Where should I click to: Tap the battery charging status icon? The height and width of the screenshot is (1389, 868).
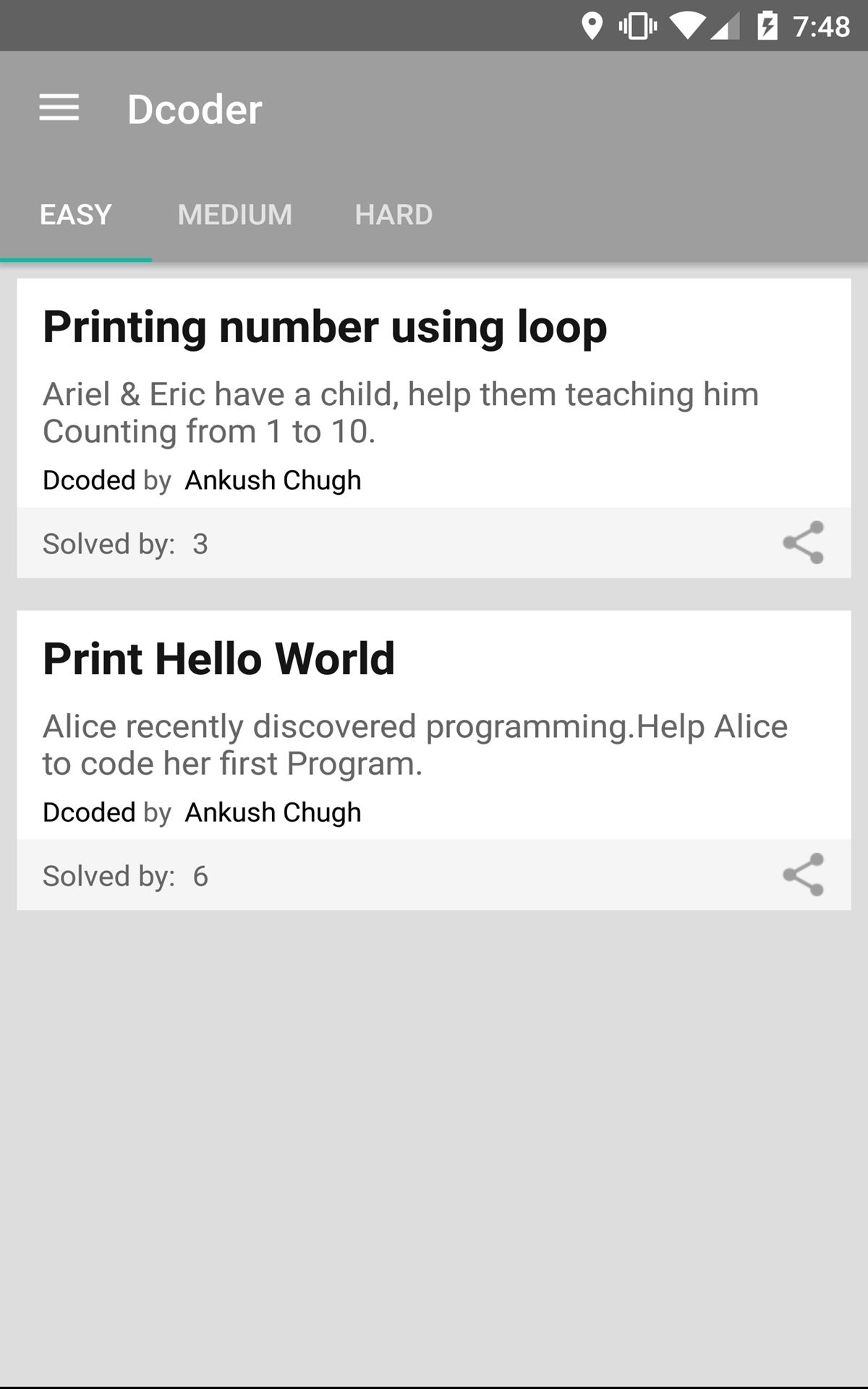(x=767, y=27)
